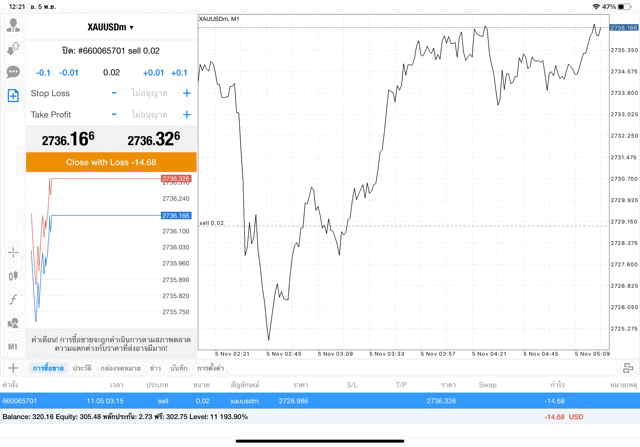Click the chart objects shapes icon

click(x=13, y=323)
